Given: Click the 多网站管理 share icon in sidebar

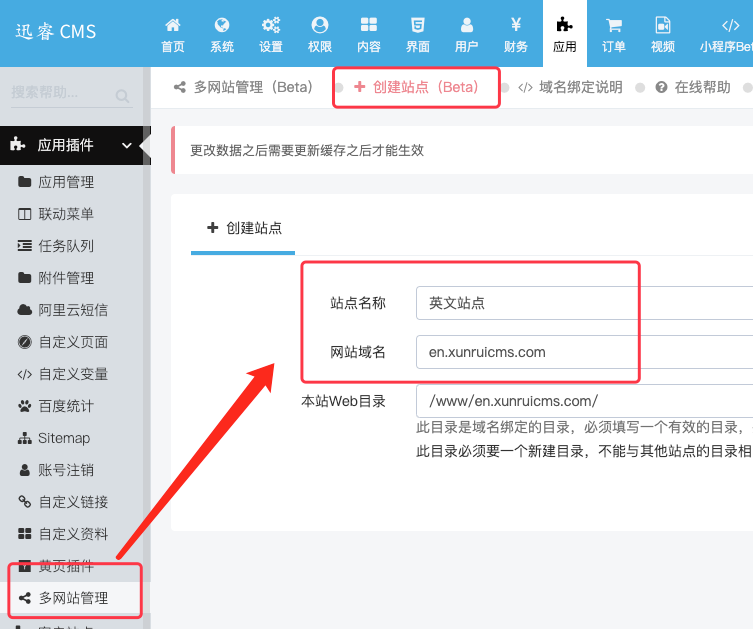Looking at the screenshot, I should [x=24, y=598].
